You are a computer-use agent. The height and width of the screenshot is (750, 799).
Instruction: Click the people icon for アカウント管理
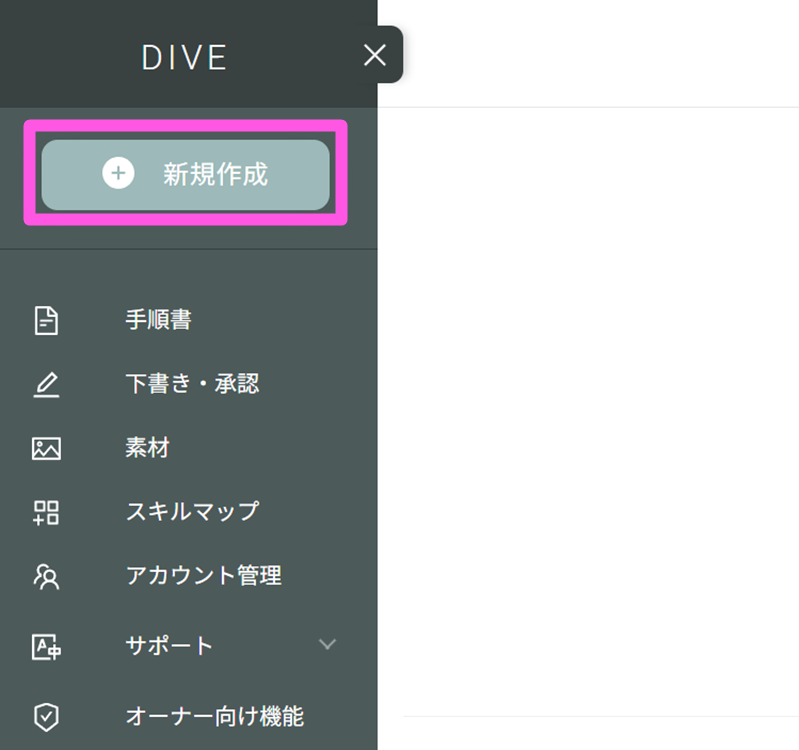pos(46,576)
